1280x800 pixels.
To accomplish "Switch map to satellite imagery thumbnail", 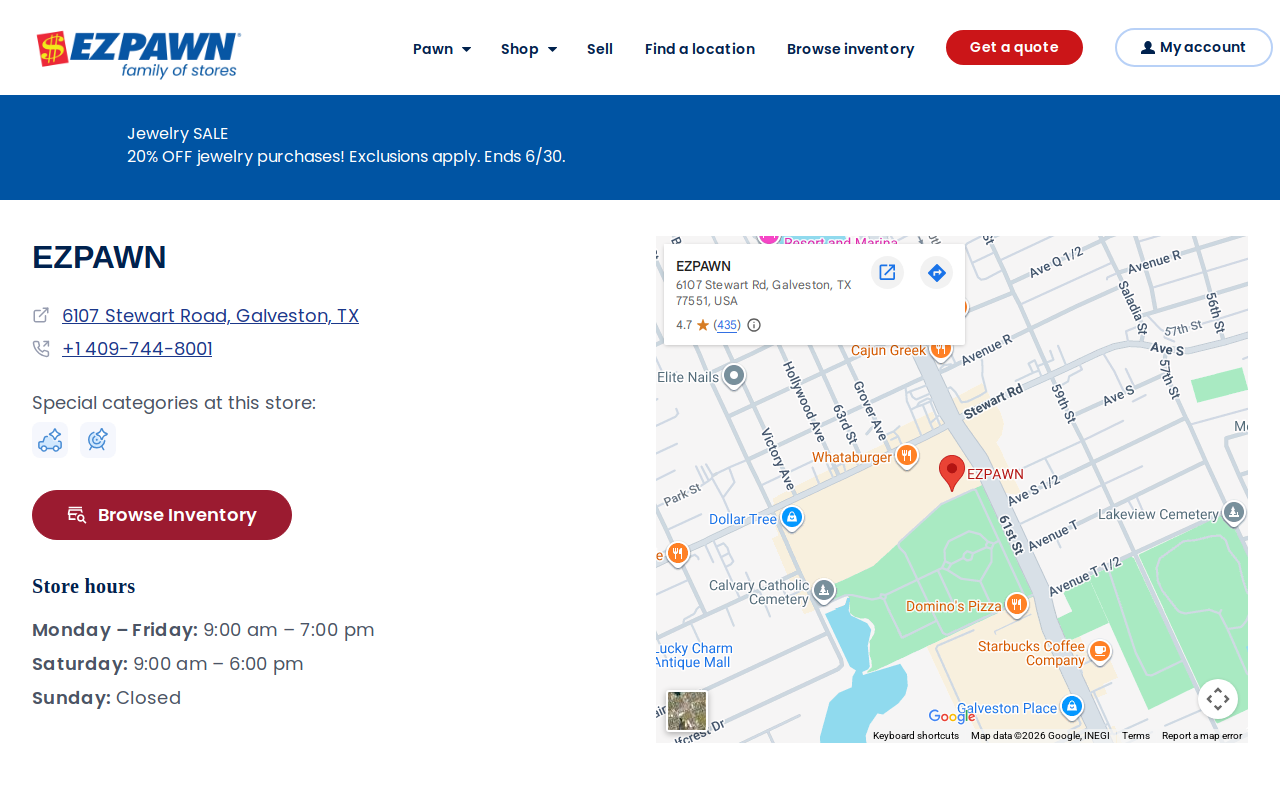I will pos(687,711).
